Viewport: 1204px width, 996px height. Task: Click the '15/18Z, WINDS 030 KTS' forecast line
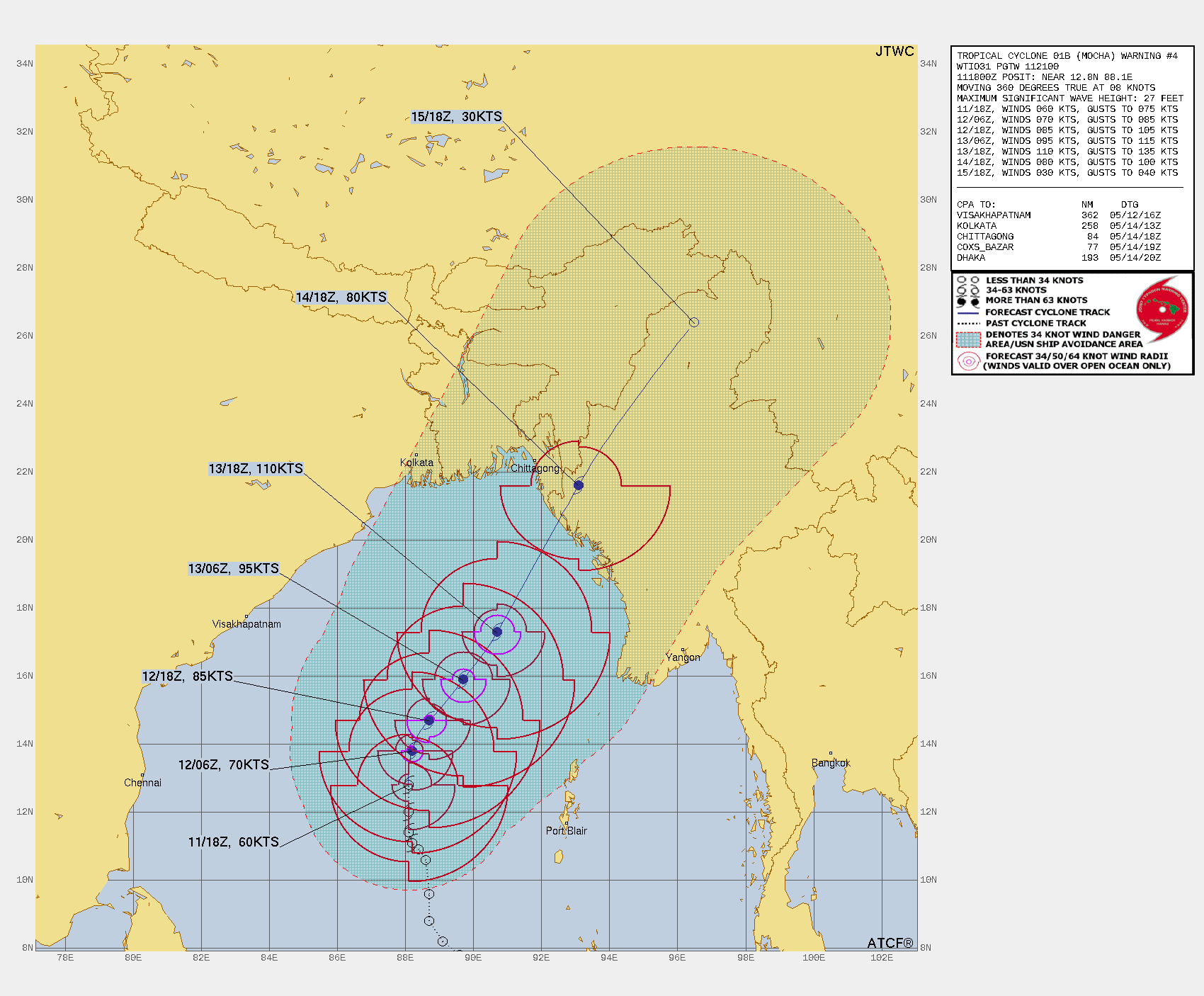1067,173
